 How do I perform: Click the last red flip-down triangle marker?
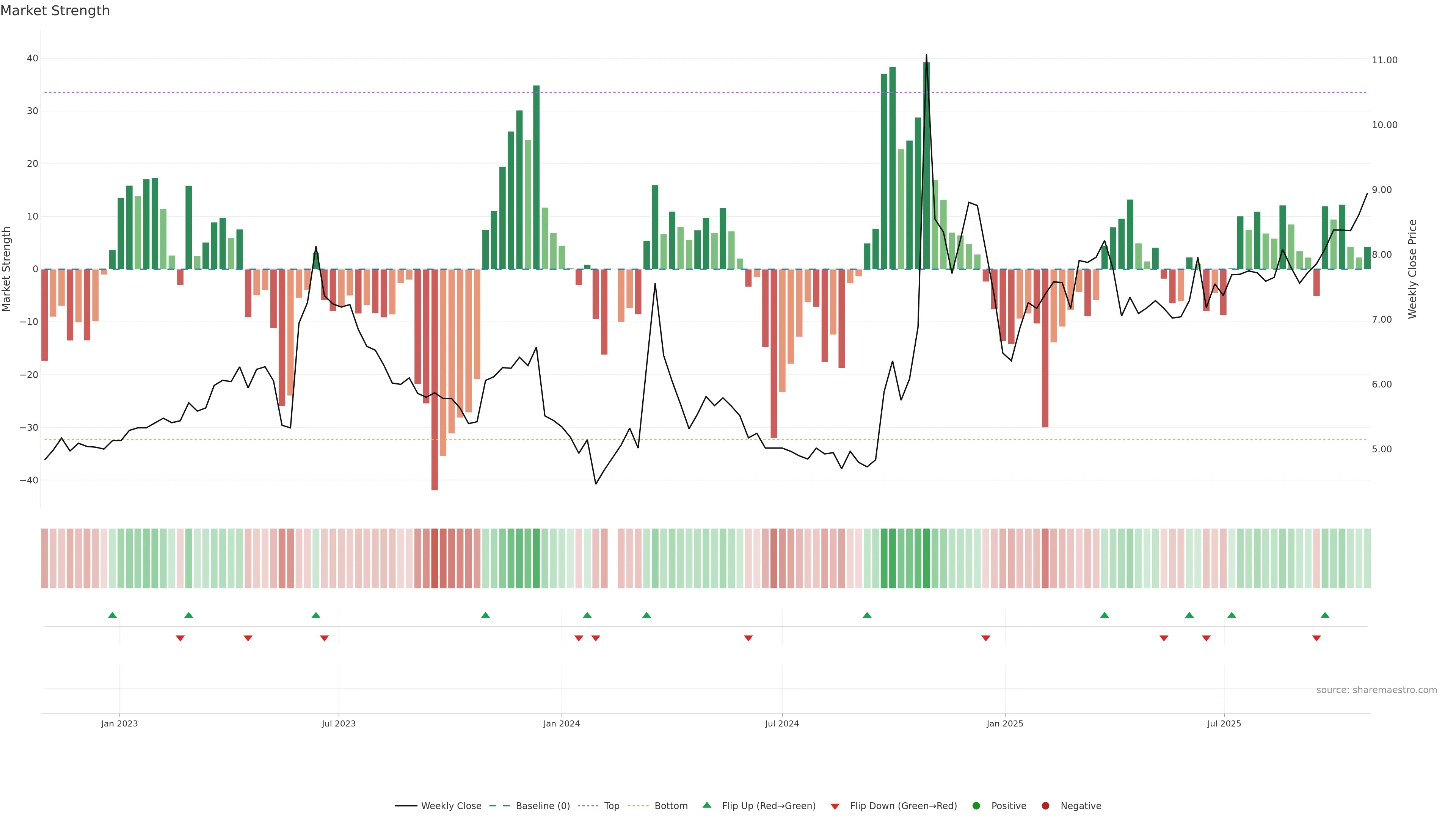pyautogui.click(x=1316, y=638)
